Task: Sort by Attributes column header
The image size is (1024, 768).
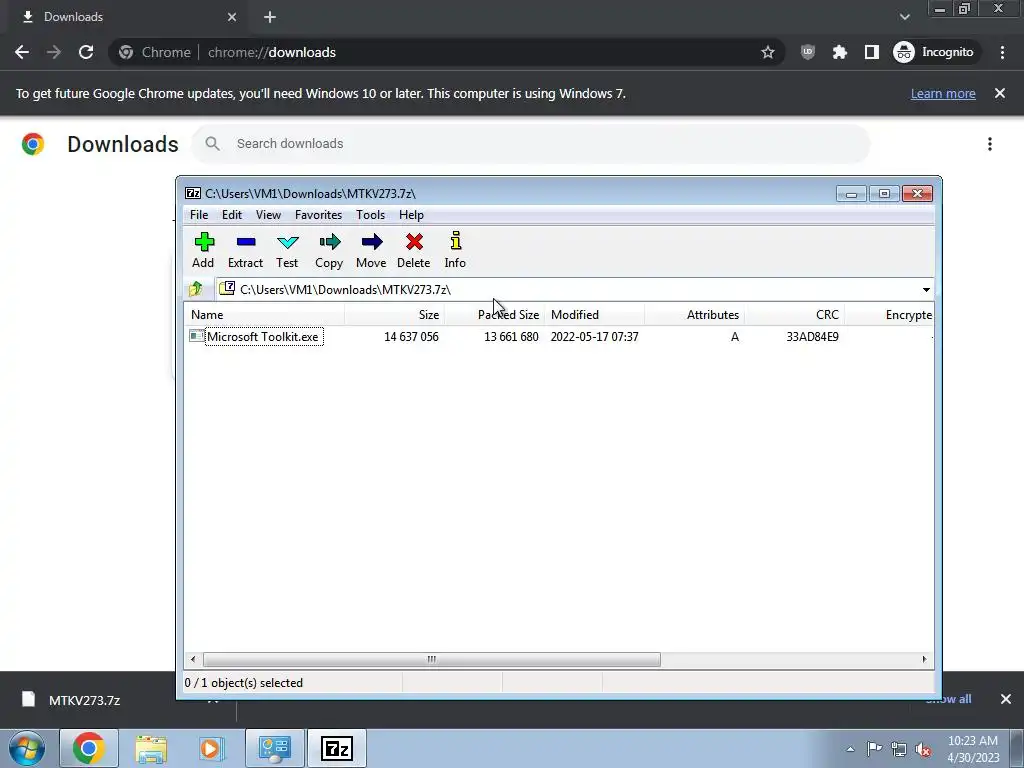Action: coord(694,315)
